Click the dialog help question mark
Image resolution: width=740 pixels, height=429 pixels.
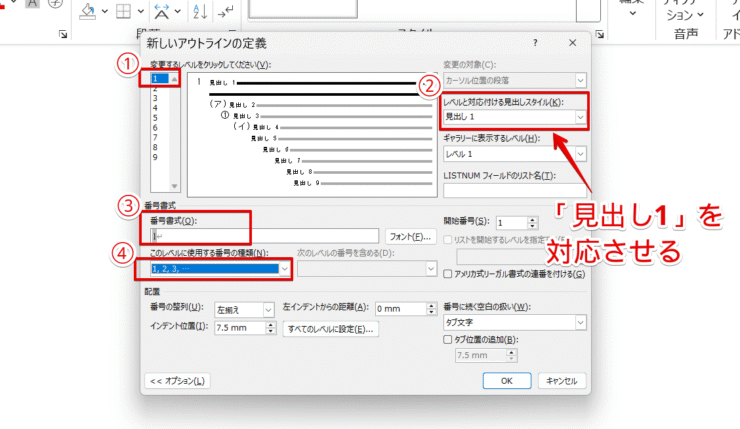click(535, 42)
